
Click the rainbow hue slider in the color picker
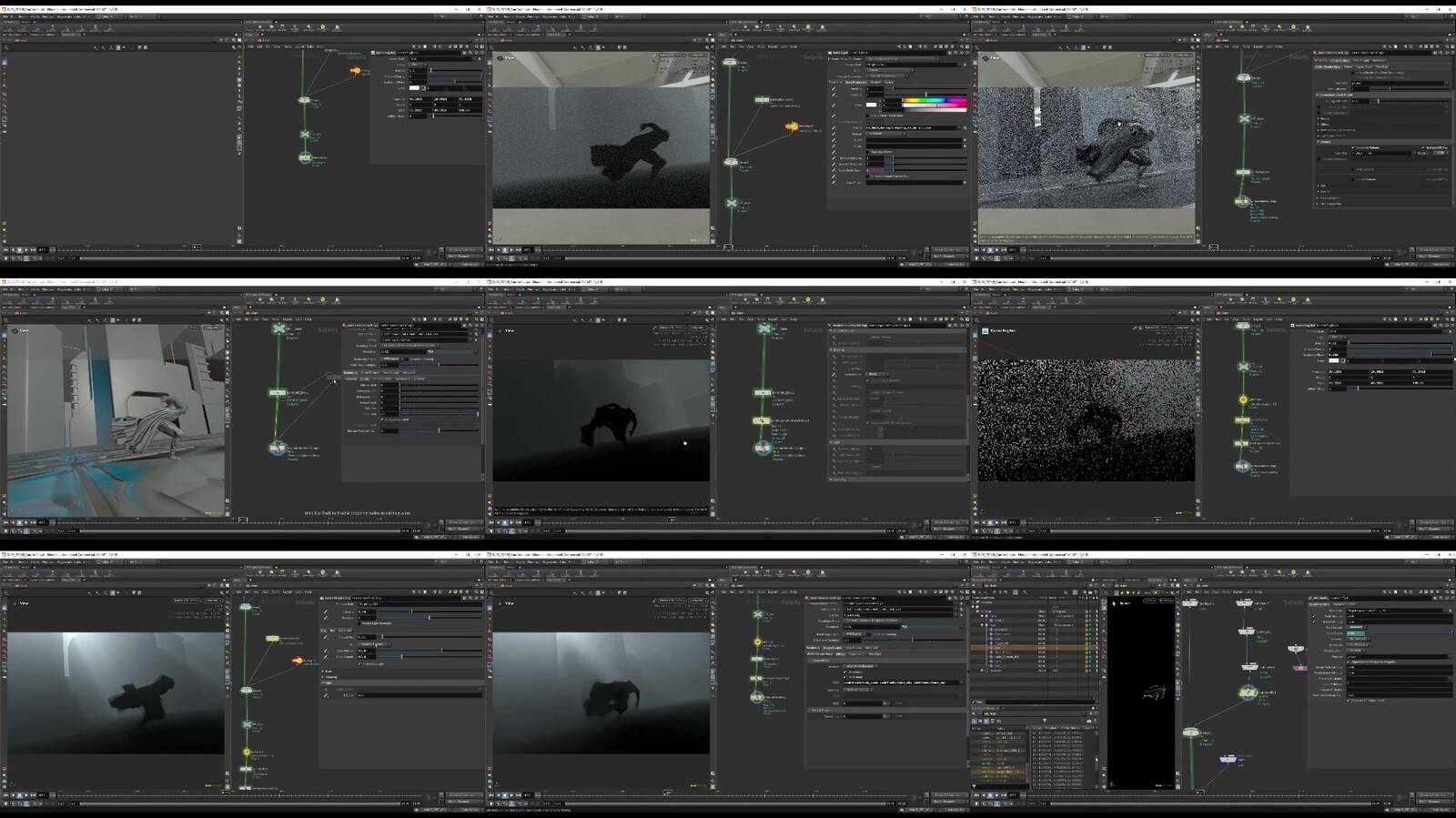click(x=934, y=98)
